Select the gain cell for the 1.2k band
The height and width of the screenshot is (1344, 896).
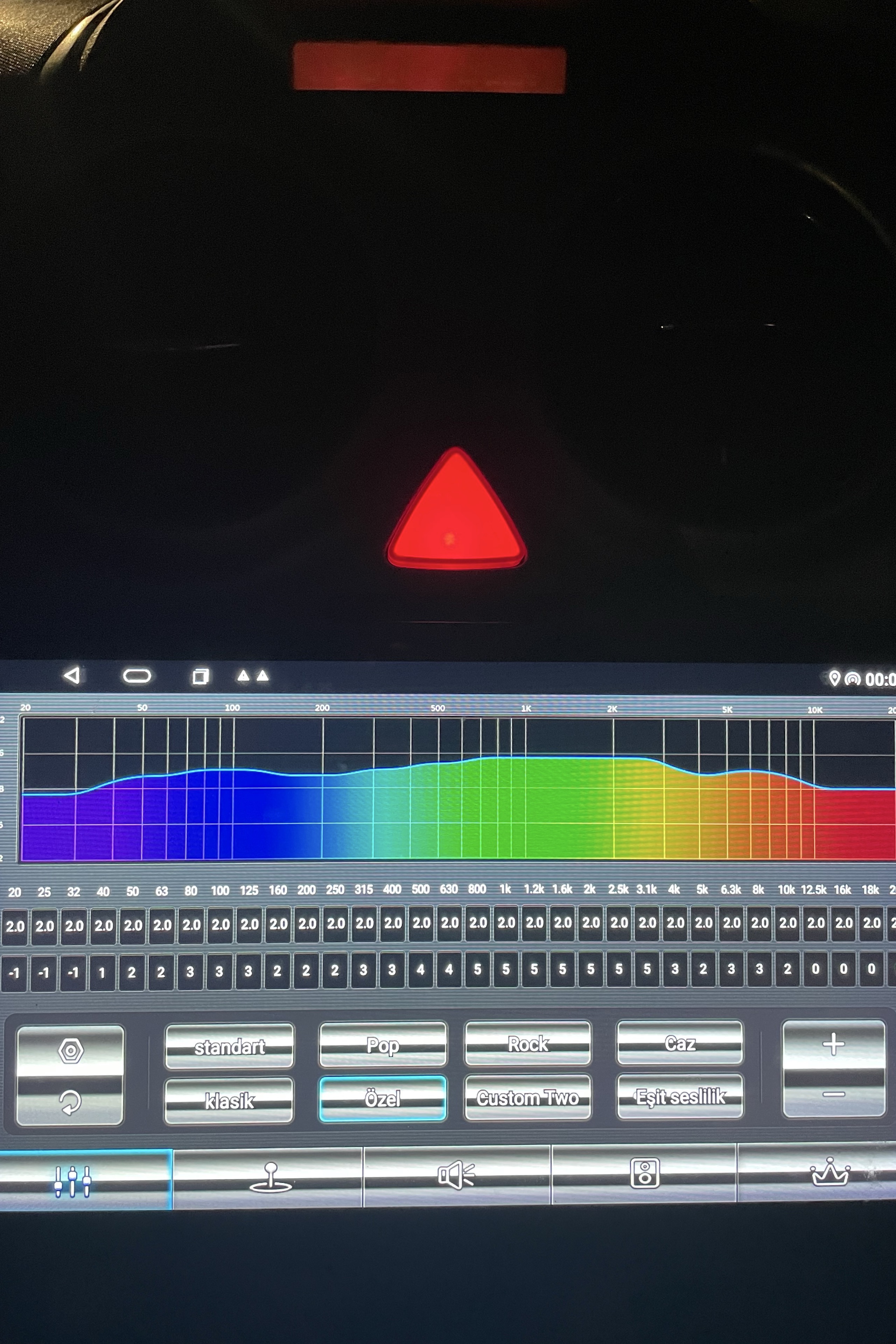coord(534,969)
